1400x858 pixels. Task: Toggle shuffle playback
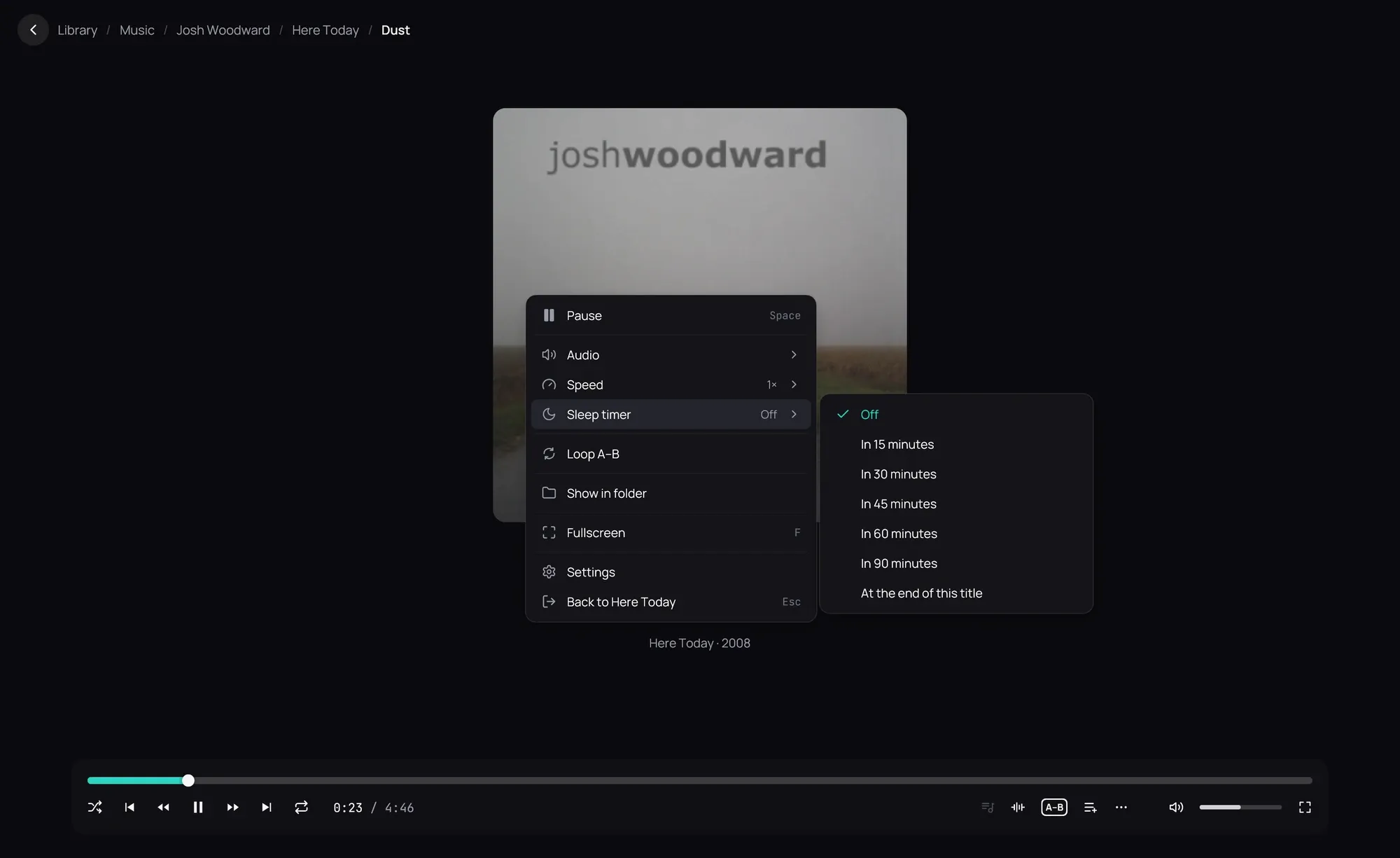[x=95, y=808]
